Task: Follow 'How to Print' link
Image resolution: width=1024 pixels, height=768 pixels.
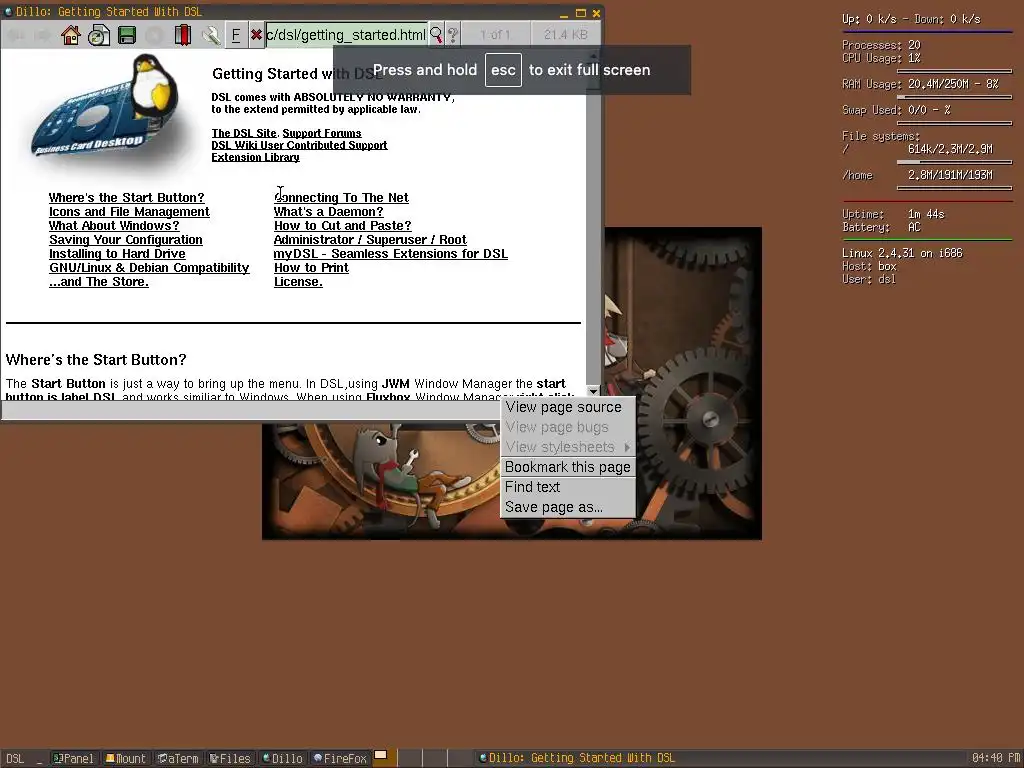Action: (311, 268)
